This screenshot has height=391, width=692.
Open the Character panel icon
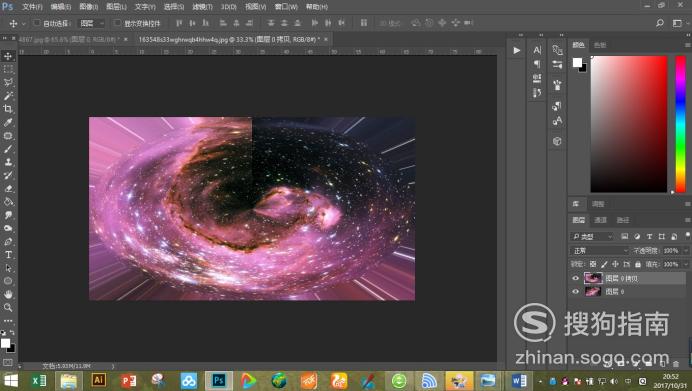tap(537, 50)
